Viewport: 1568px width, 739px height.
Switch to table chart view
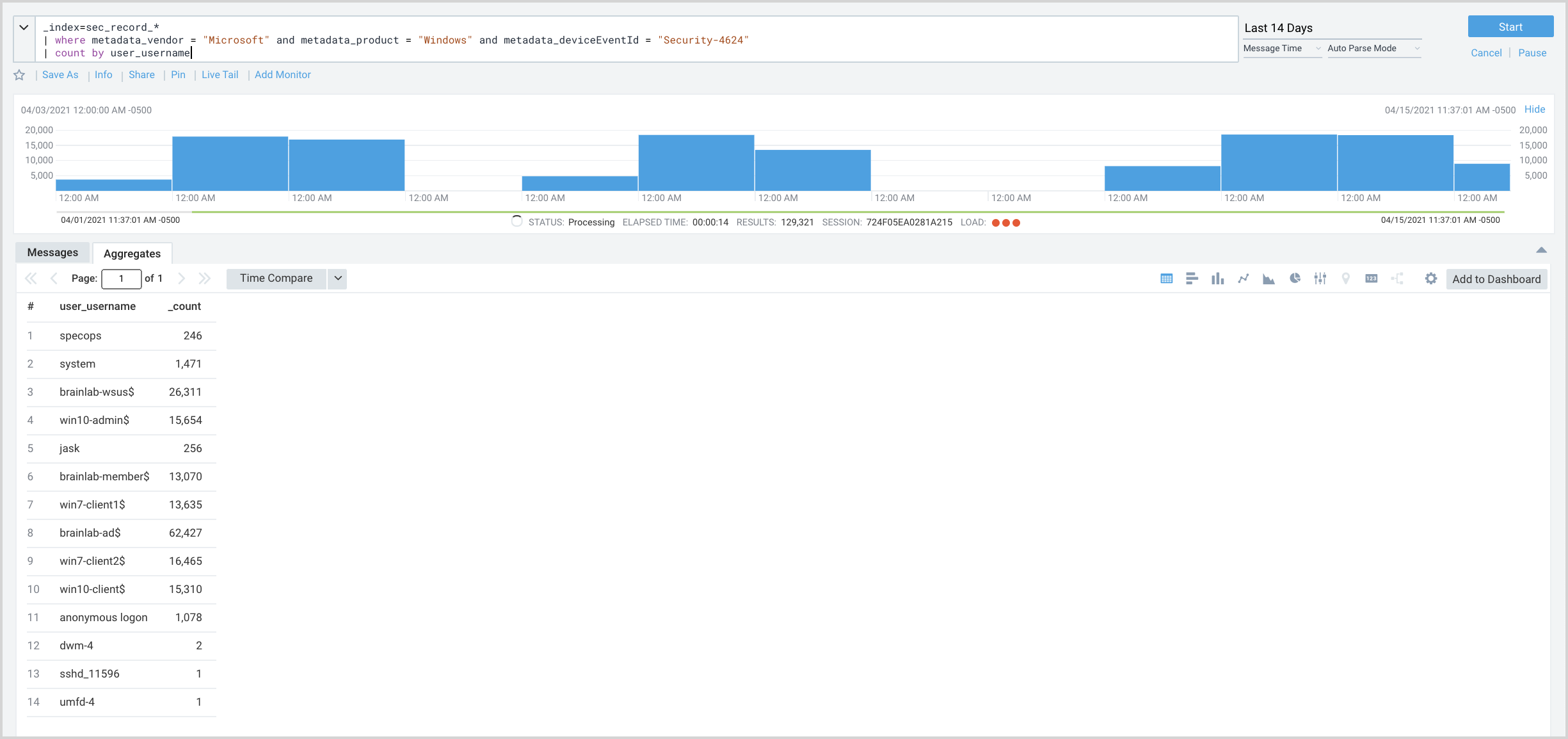coord(1166,279)
